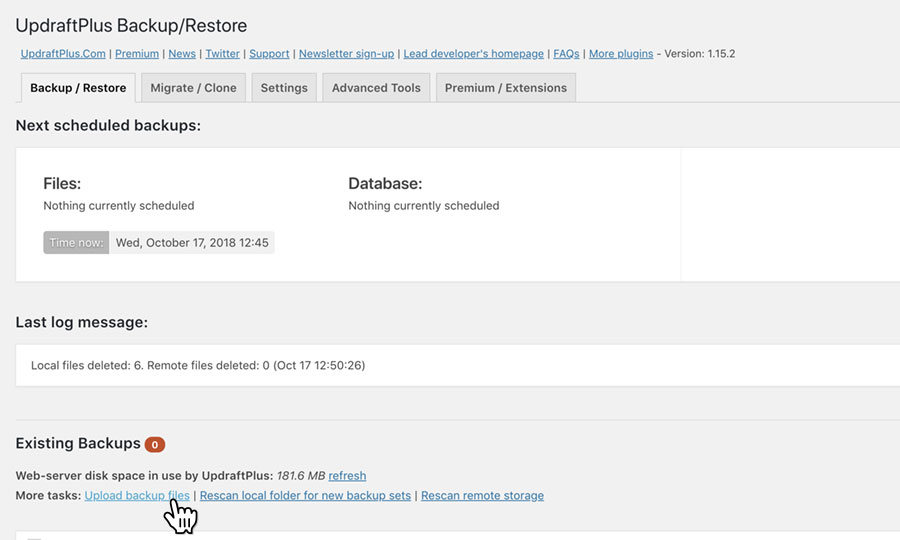Screen dimensions: 900x540
Task: Switch to the Settings tab
Action: tap(284, 88)
